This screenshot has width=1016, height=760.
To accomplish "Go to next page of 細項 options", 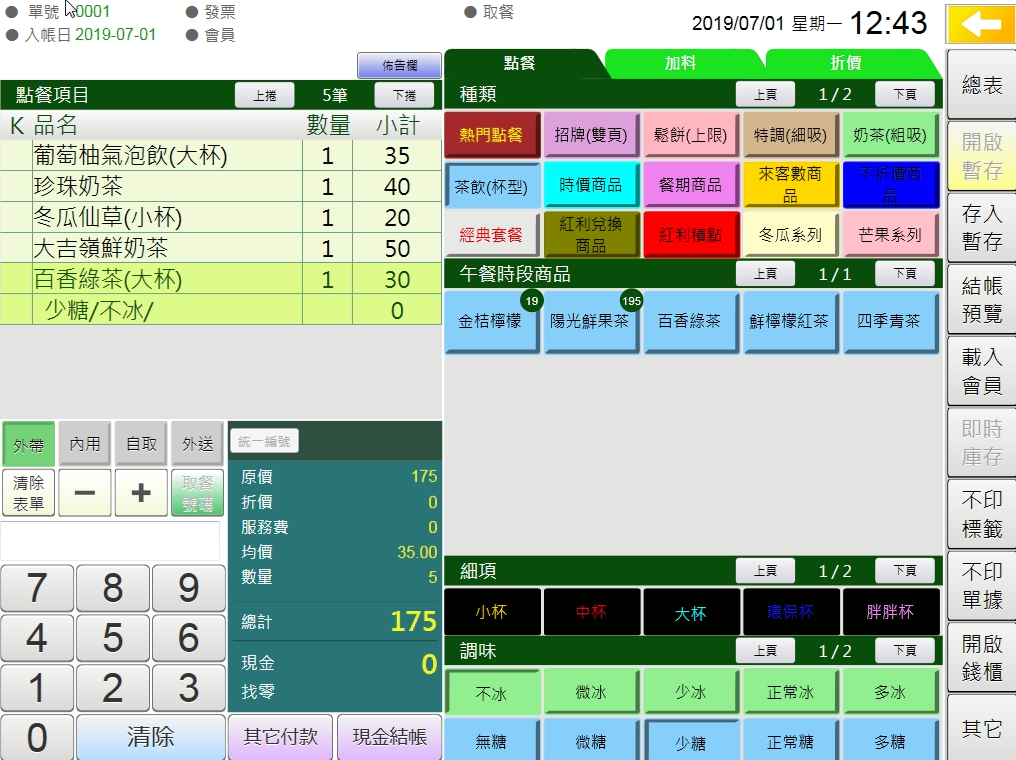I will [x=904, y=571].
